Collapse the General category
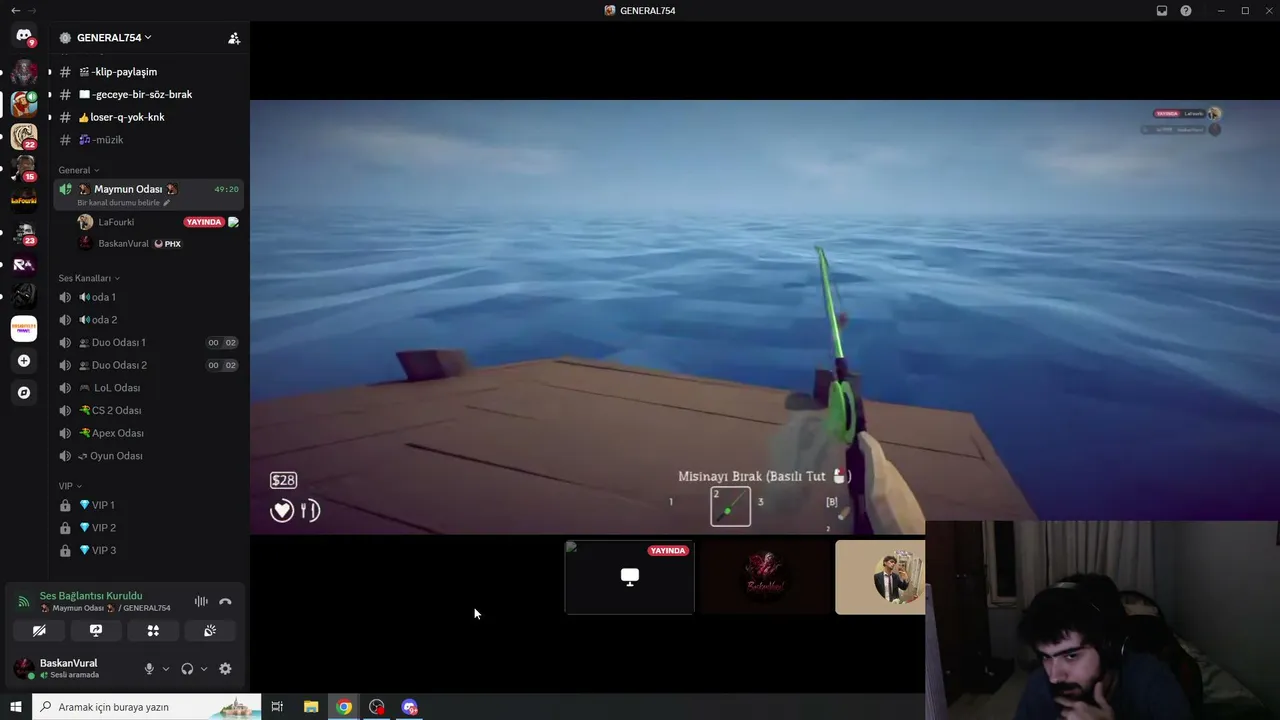 pos(78,170)
